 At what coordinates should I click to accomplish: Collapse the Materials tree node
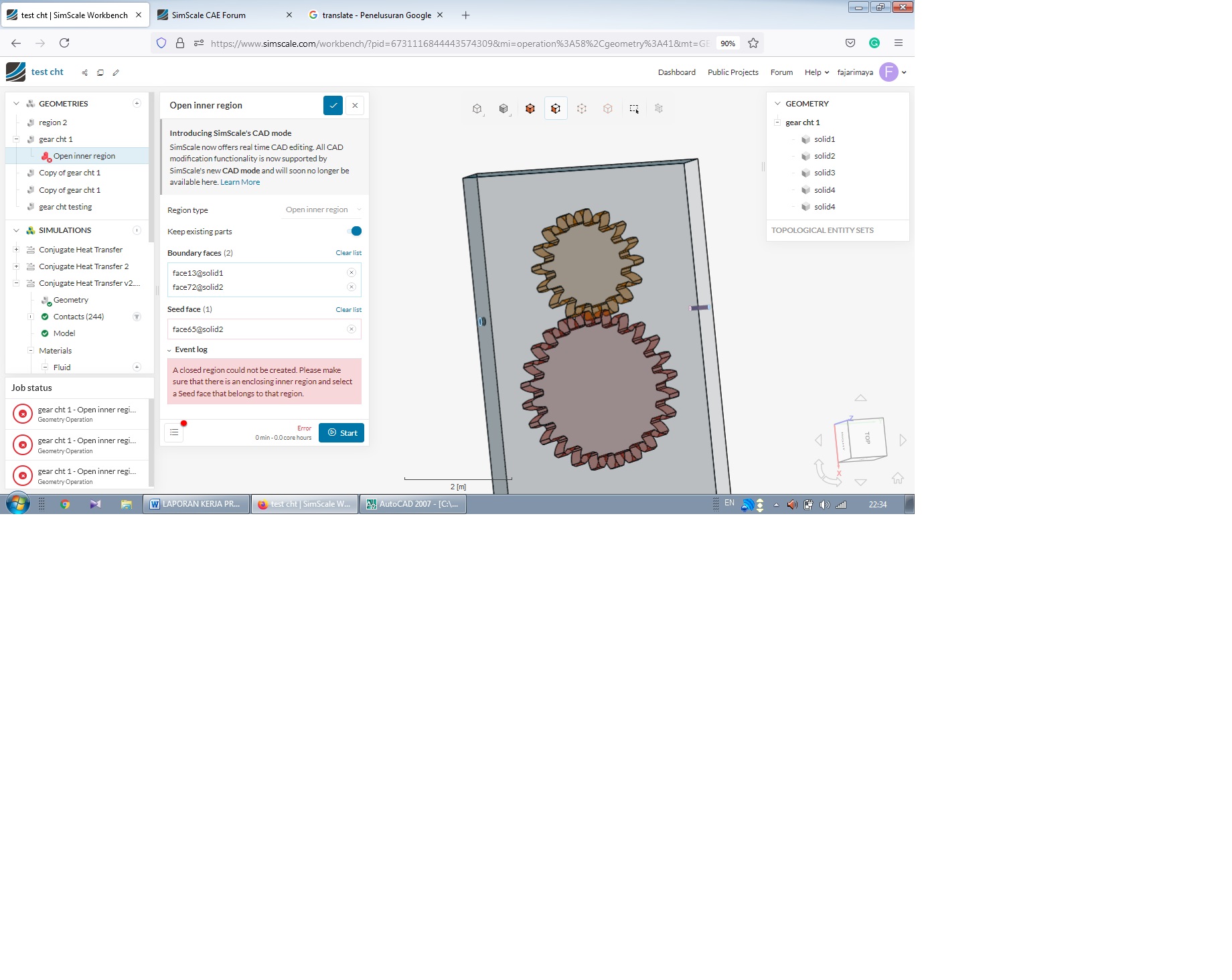click(31, 350)
